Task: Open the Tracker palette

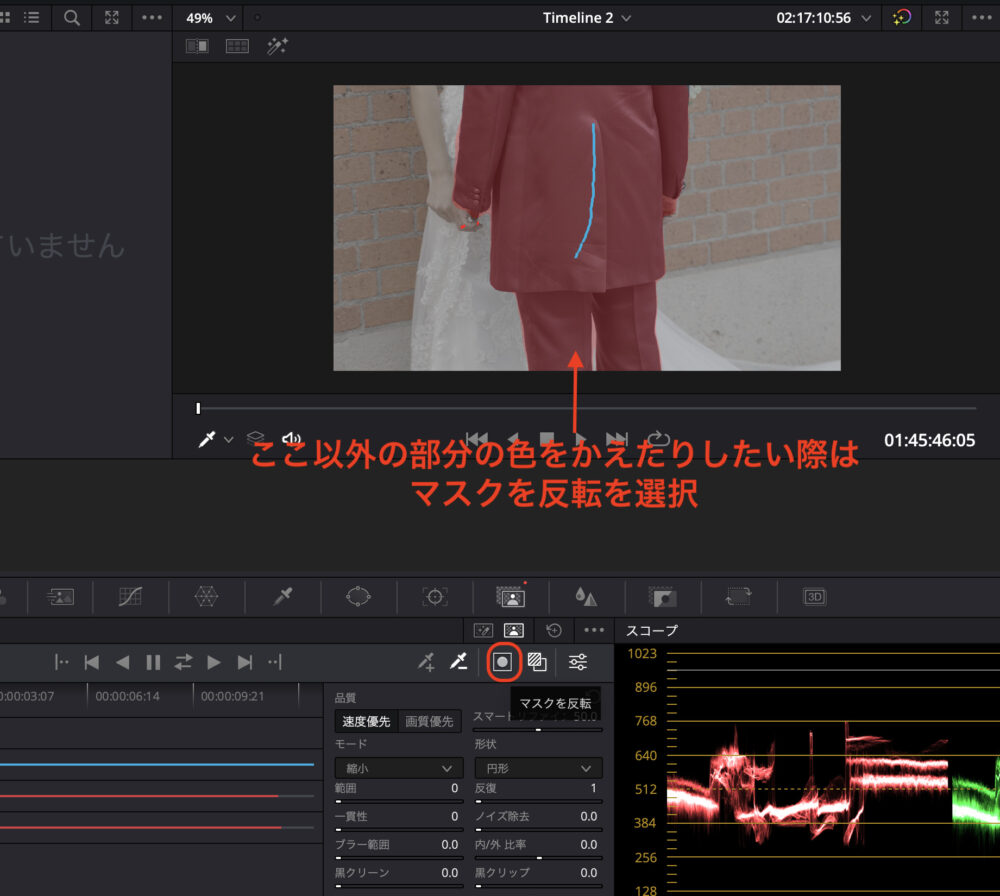Action: (x=435, y=597)
